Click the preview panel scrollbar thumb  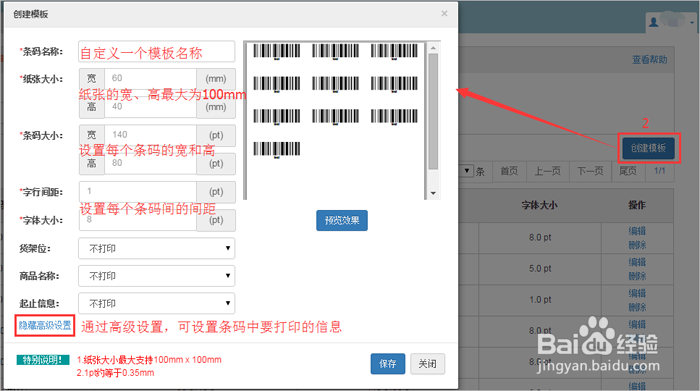tap(433, 112)
